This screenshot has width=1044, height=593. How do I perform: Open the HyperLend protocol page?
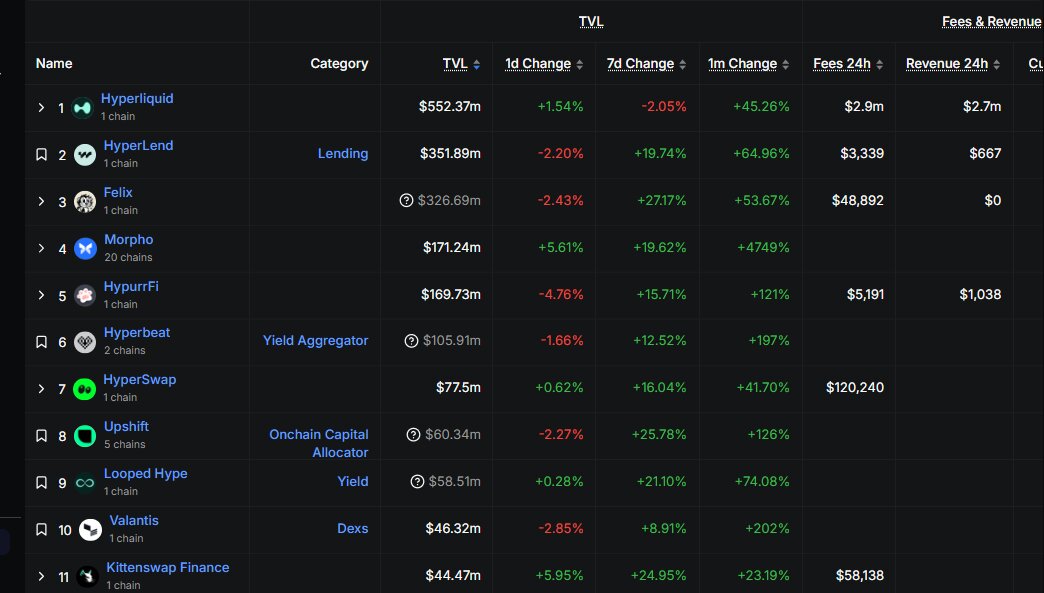point(138,146)
